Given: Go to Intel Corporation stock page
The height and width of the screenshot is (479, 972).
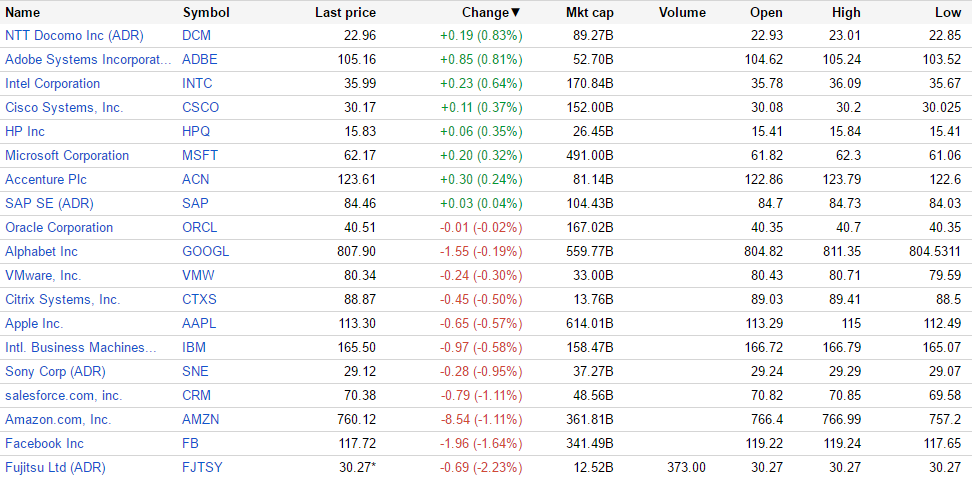Looking at the screenshot, I should pyautogui.click(x=53, y=83).
